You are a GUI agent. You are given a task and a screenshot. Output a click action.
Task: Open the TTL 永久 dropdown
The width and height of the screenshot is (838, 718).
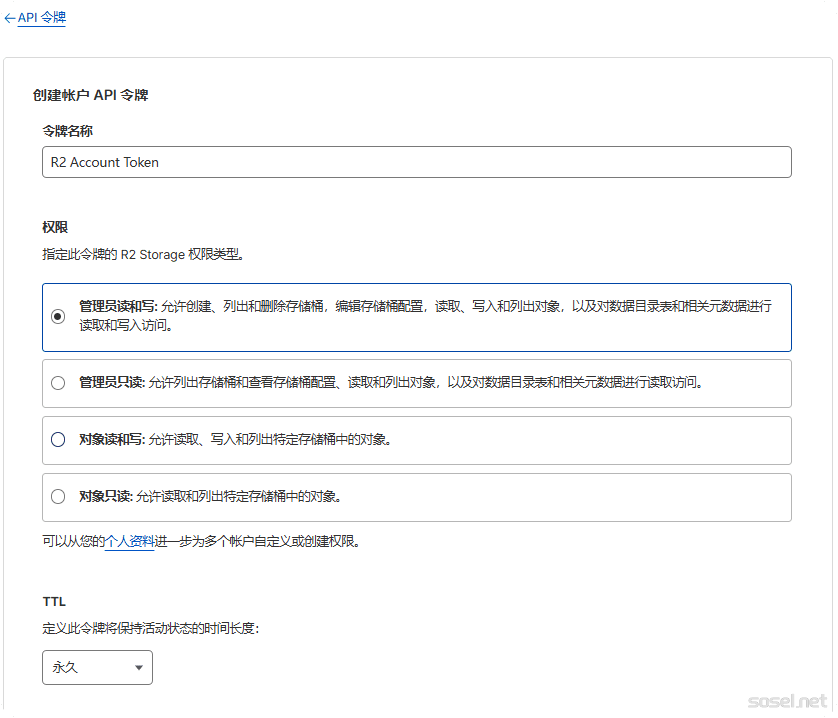point(97,667)
